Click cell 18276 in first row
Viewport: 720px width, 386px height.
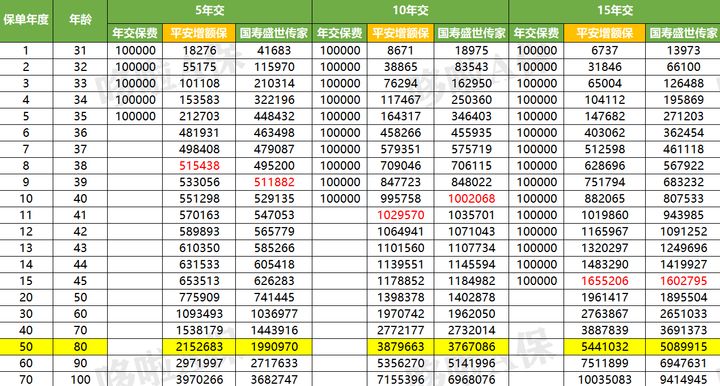tap(199, 50)
